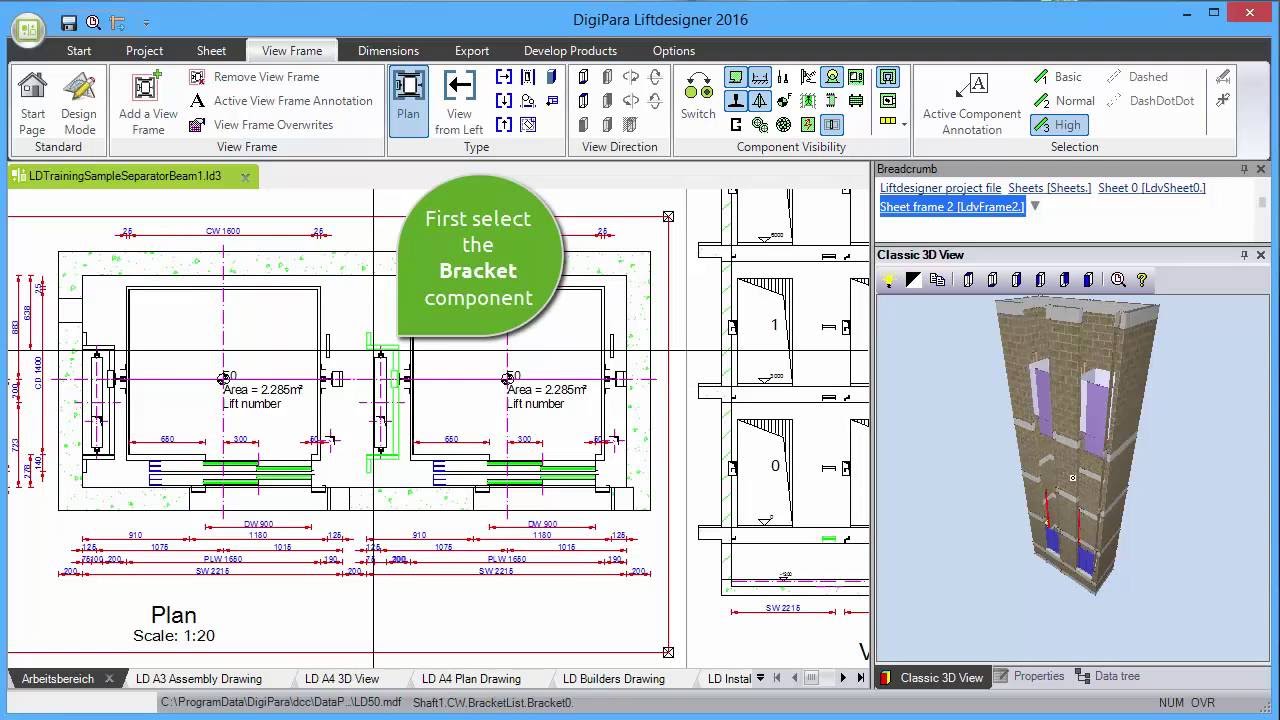Select Active View Frame Annotation

281,101
